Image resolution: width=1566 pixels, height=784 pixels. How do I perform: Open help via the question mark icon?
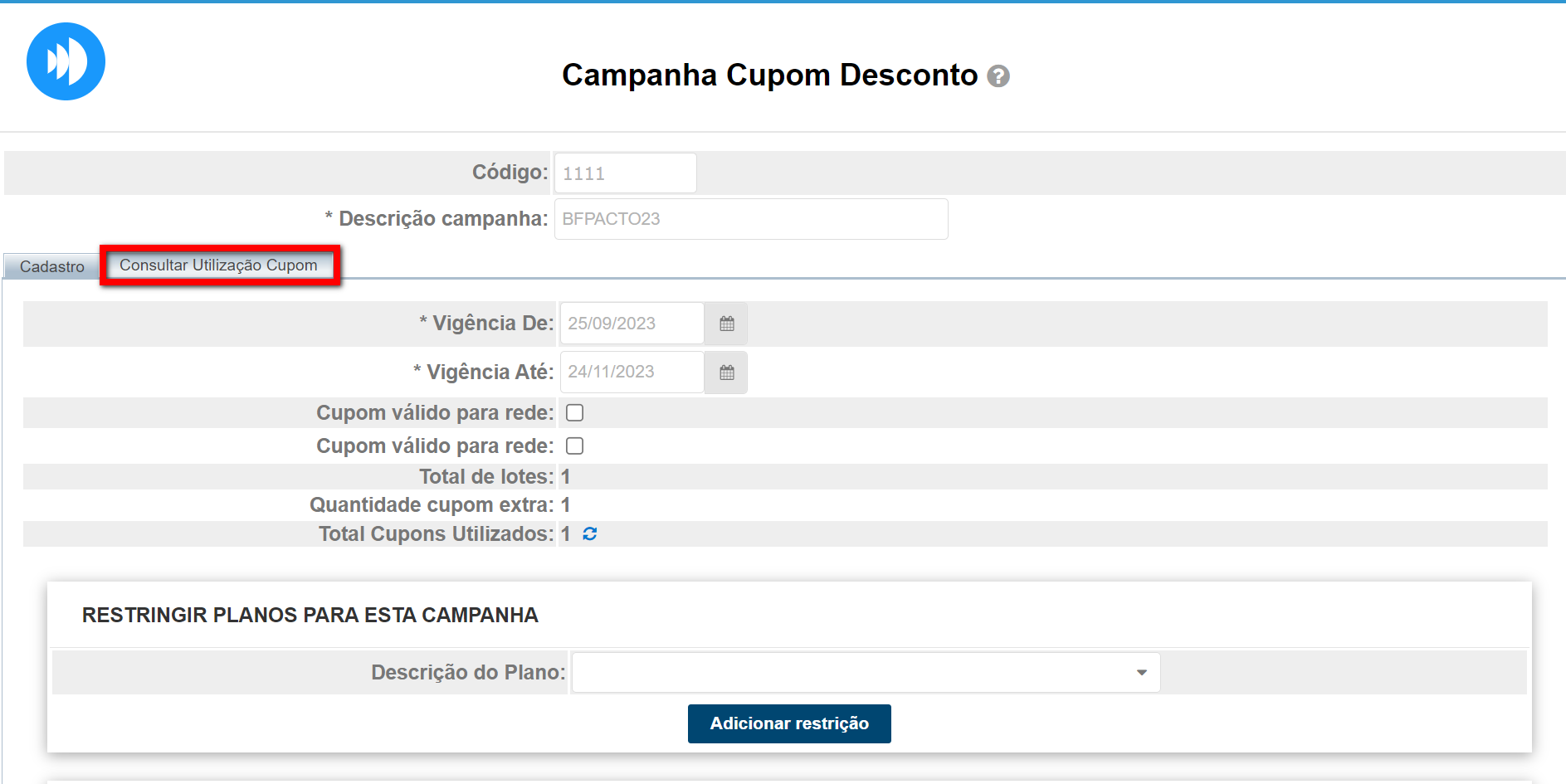click(x=998, y=76)
